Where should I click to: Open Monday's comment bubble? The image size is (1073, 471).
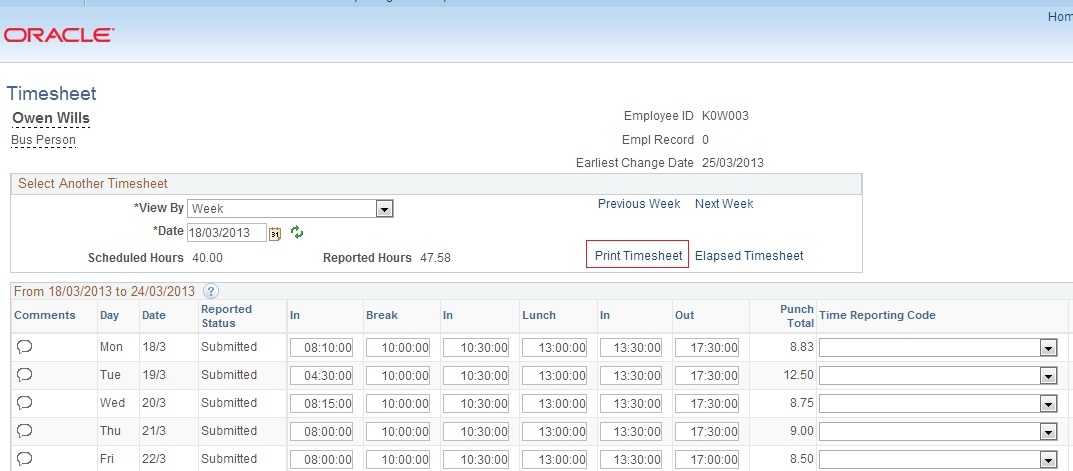(x=25, y=347)
